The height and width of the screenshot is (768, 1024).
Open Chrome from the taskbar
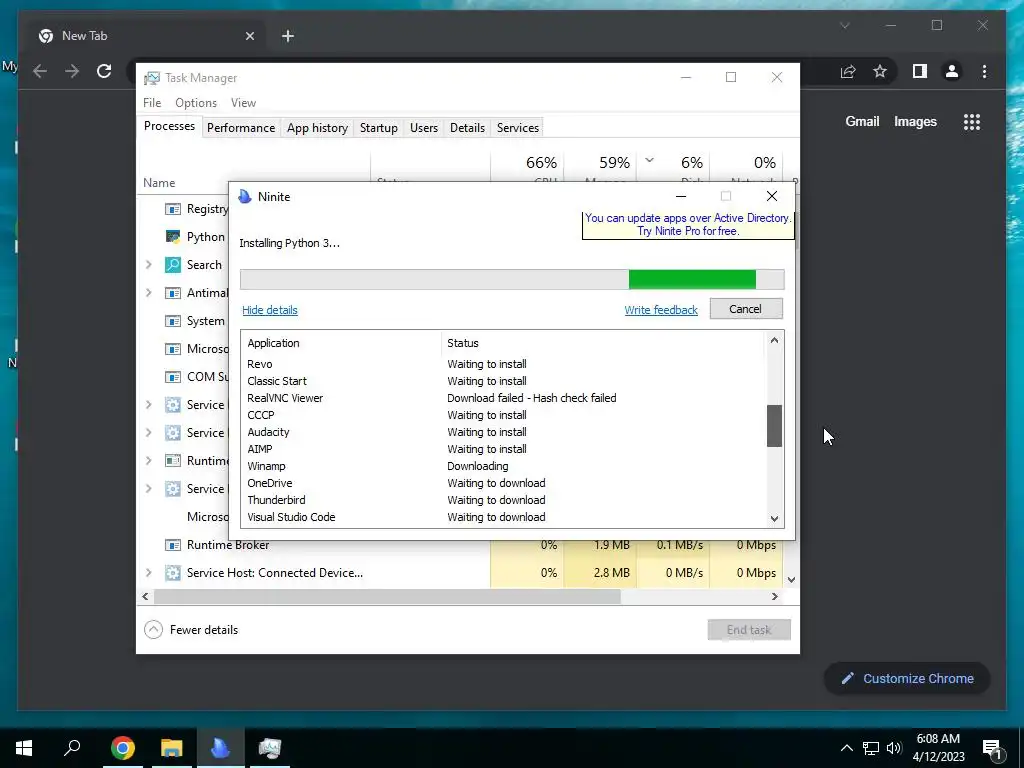tap(123, 748)
